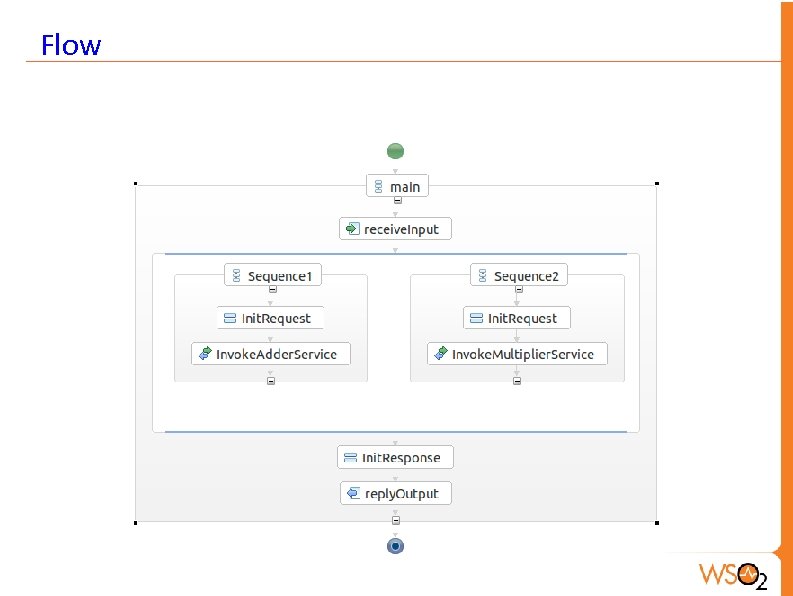Image resolution: width=793 pixels, height=596 pixels.
Task: Click the InvokeAdderService invoke icon
Action: [x=204, y=354]
